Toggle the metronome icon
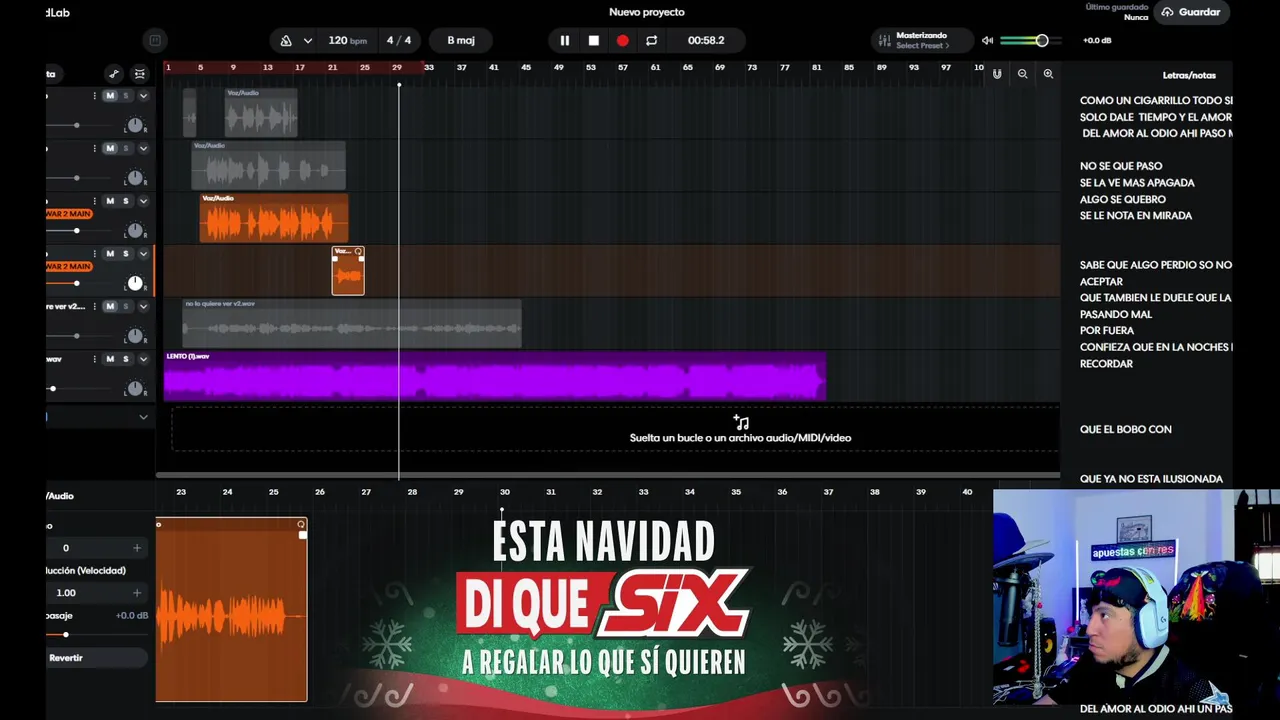The width and height of the screenshot is (1280, 720). tap(286, 41)
